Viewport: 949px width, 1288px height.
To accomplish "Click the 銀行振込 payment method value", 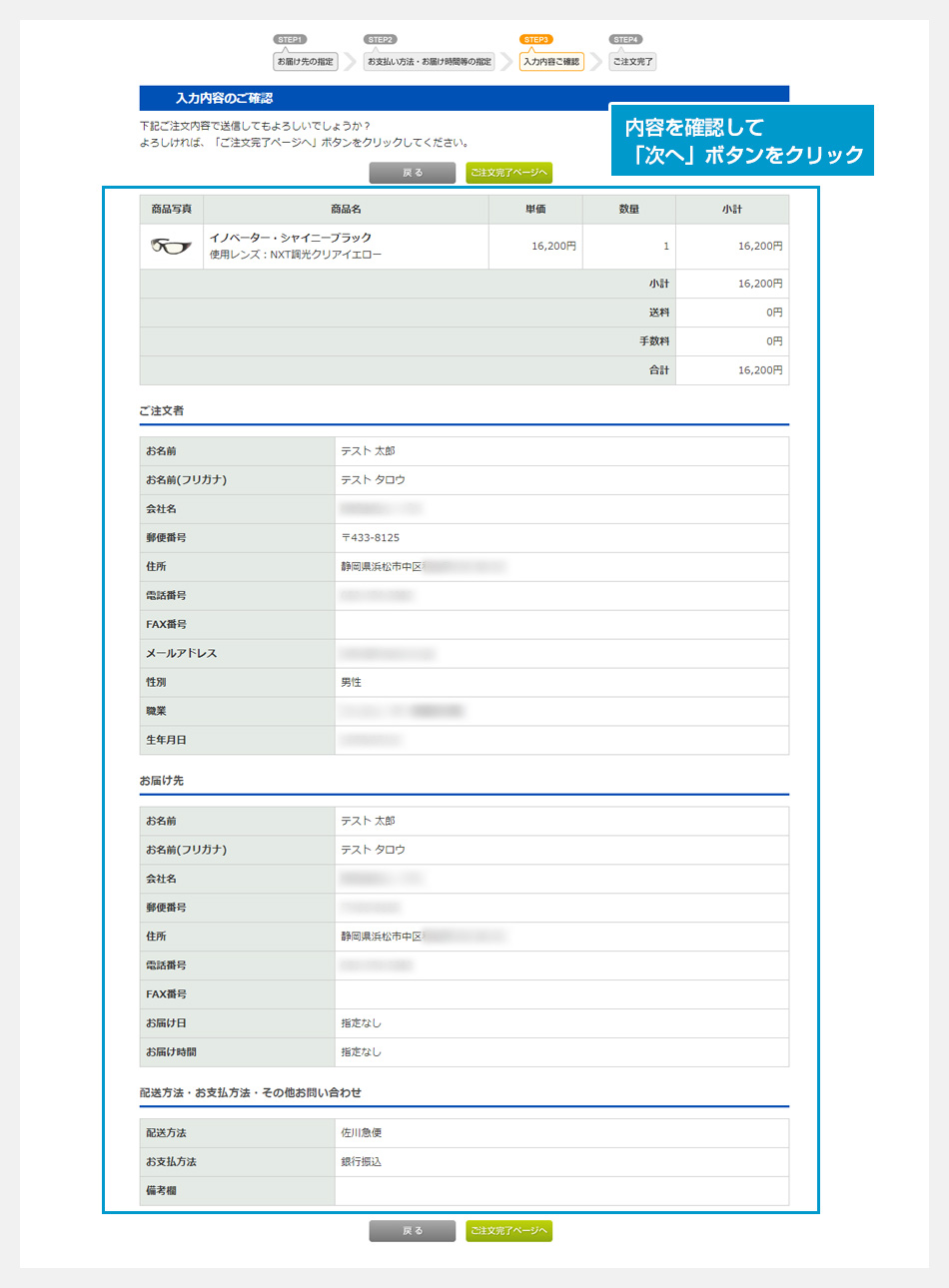I will click(x=362, y=1162).
